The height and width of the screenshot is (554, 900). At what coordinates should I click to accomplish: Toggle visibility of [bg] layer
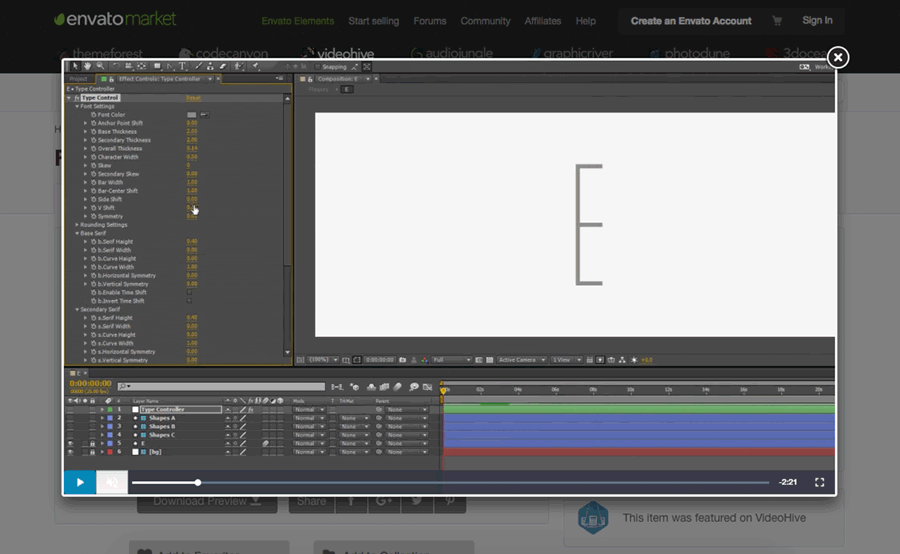point(70,452)
